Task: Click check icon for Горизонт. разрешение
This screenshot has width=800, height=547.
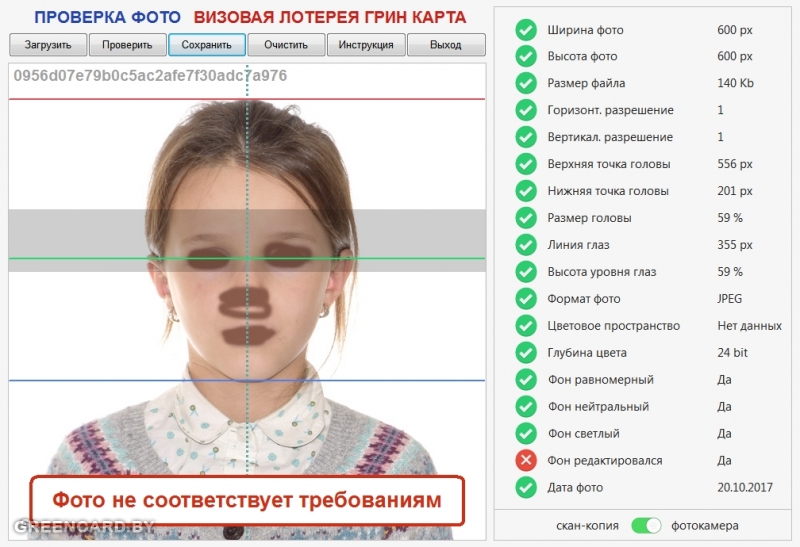Action: point(526,110)
